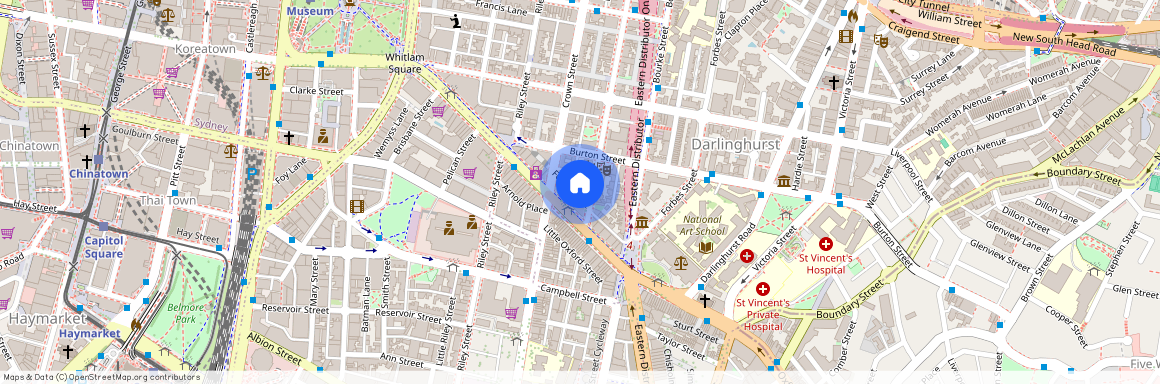Click the church cross on Victoria Street
The height and width of the screenshot is (384, 1160).
833,83
